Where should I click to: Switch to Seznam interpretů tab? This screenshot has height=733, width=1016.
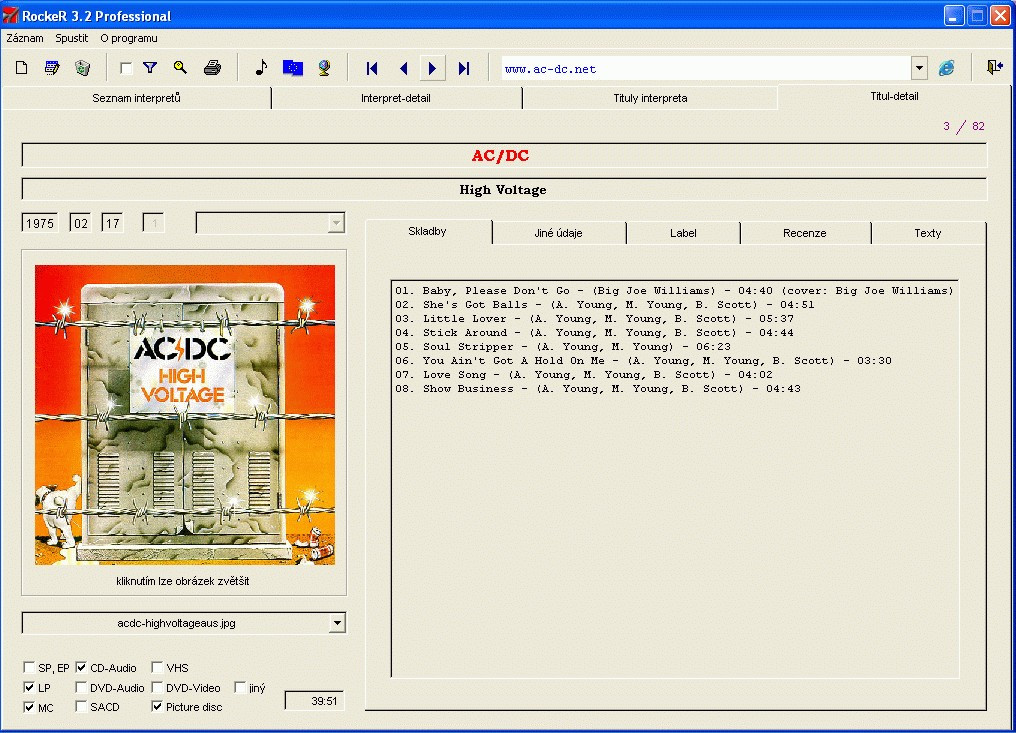[136, 98]
